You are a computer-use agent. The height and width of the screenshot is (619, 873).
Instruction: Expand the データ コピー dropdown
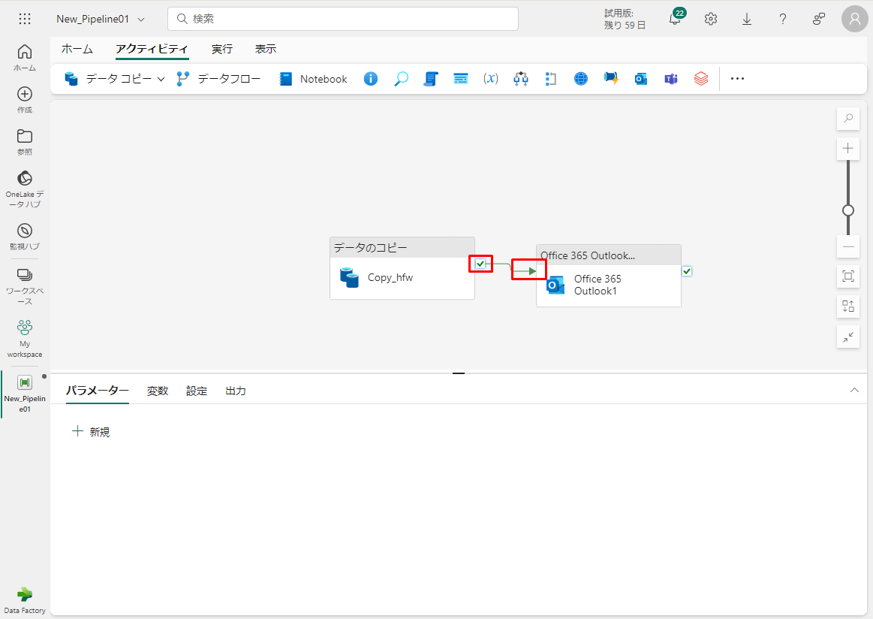tap(161, 79)
